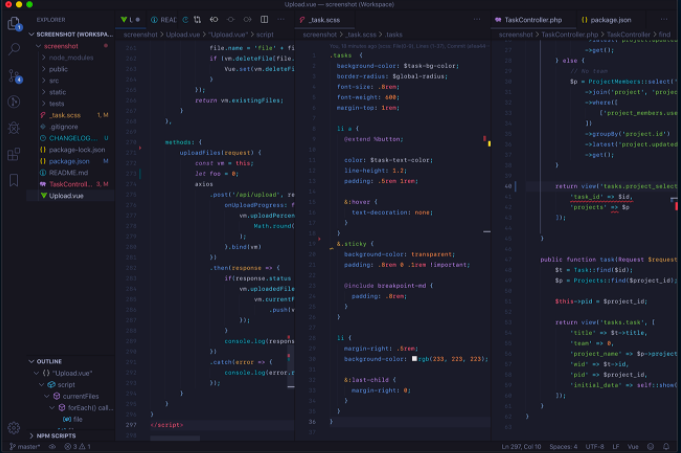This screenshot has width=681, height=453.
Task: Click the toggle file blame icon in editor toolbar
Action: point(214,20)
